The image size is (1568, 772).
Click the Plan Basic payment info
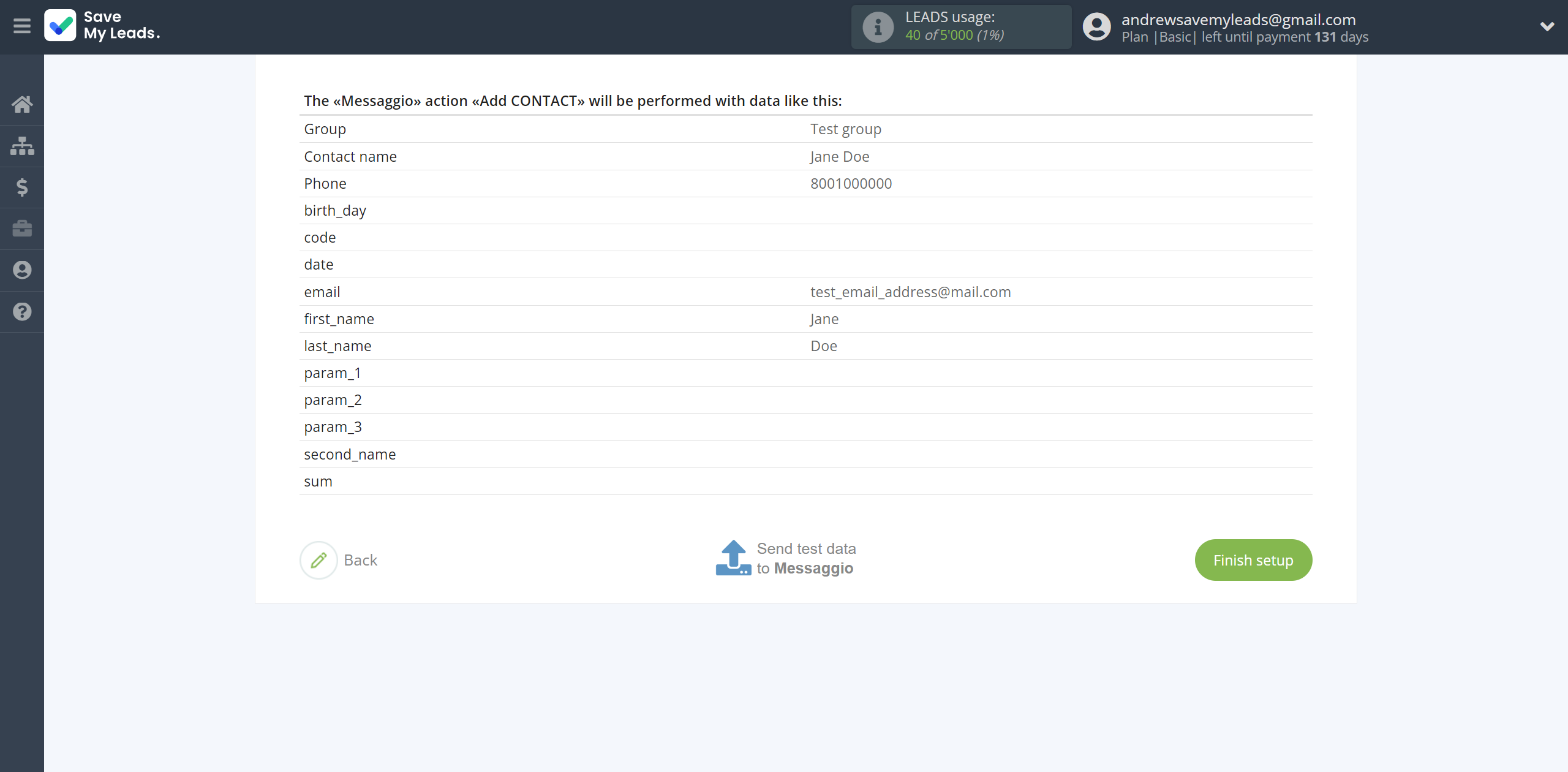1245,37
